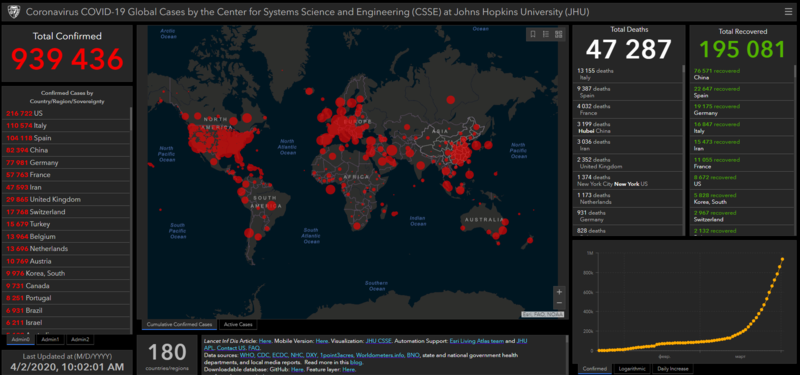The height and width of the screenshot is (375, 800).
Task: Select Spain in confirmed cases list
Action: 66,138
